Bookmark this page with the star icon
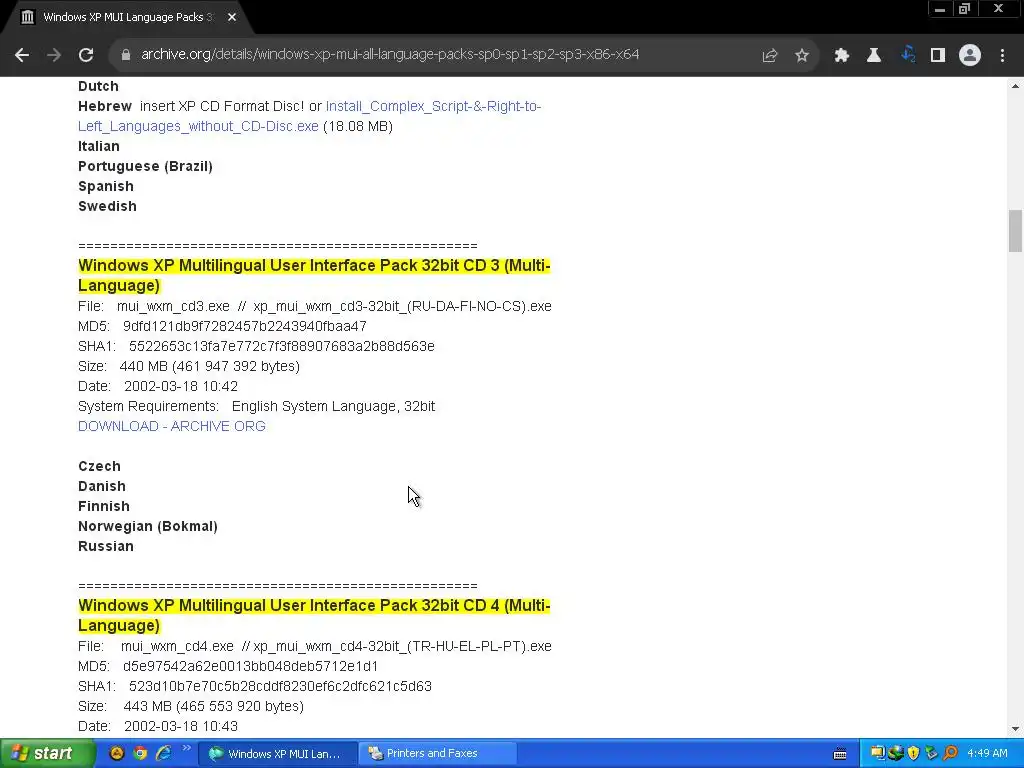 point(802,56)
